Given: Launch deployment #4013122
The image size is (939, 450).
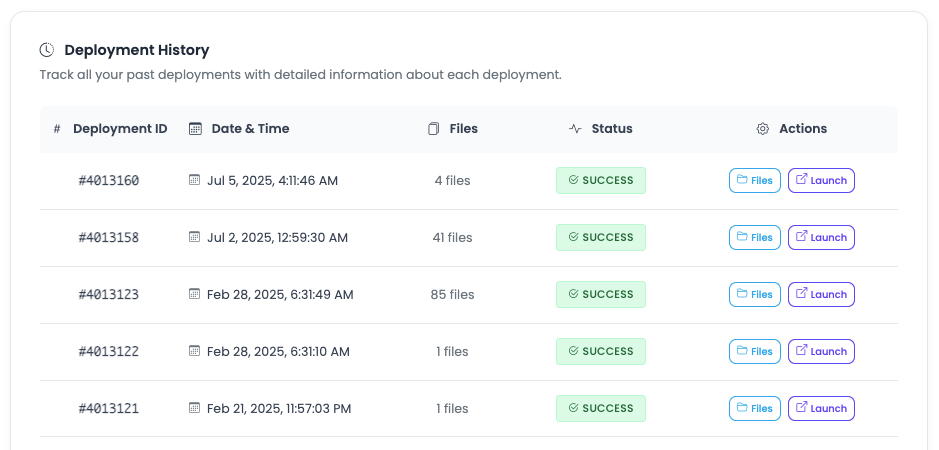Looking at the screenshot, I should [821, 352].
